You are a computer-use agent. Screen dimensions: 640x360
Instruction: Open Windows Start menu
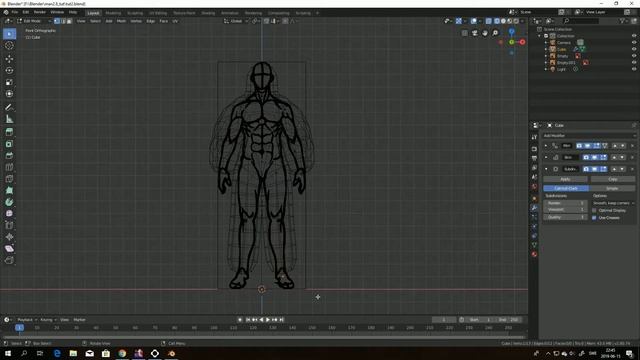click(x=8, y=353)
